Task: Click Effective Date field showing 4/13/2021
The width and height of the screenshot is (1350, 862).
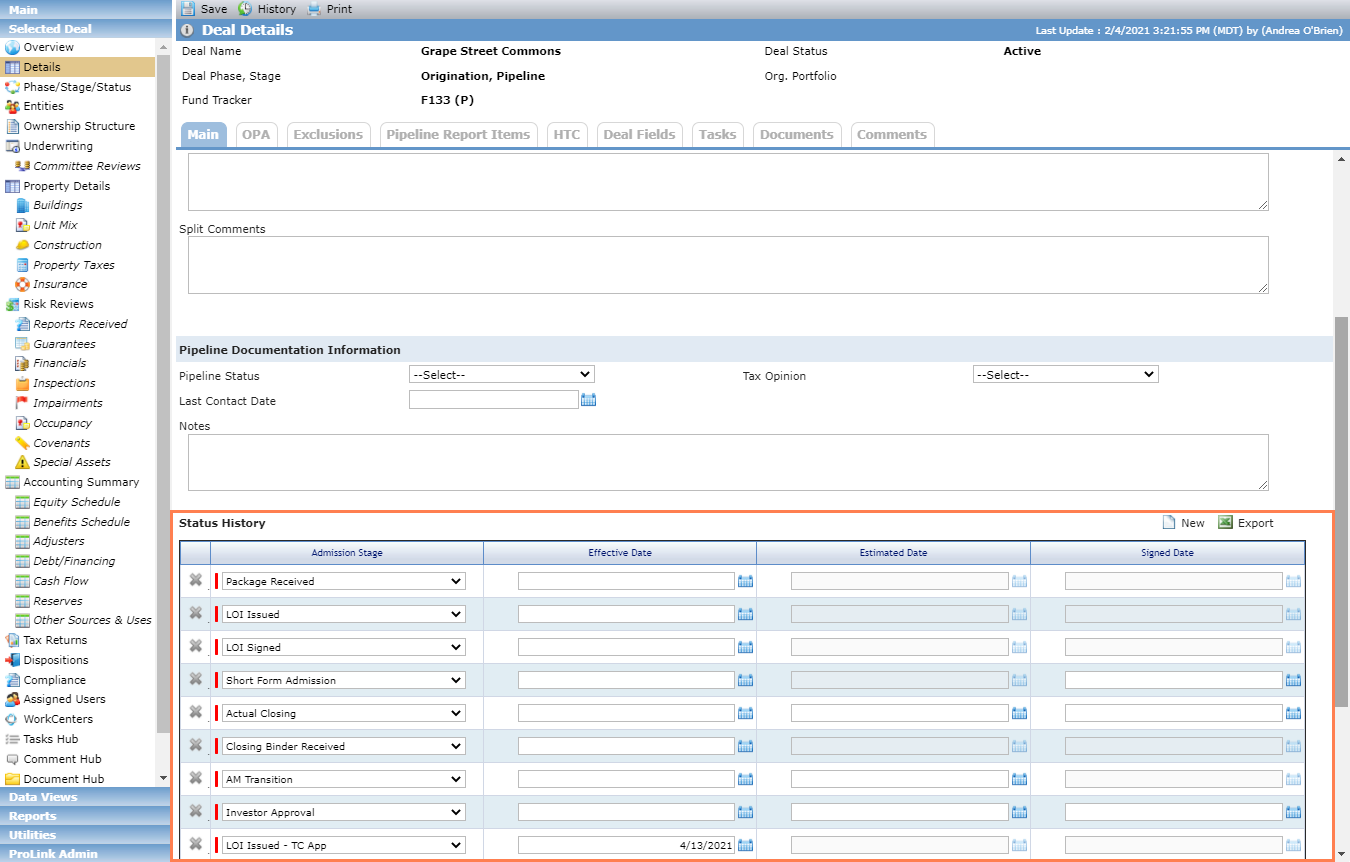Action: (626, 845)
